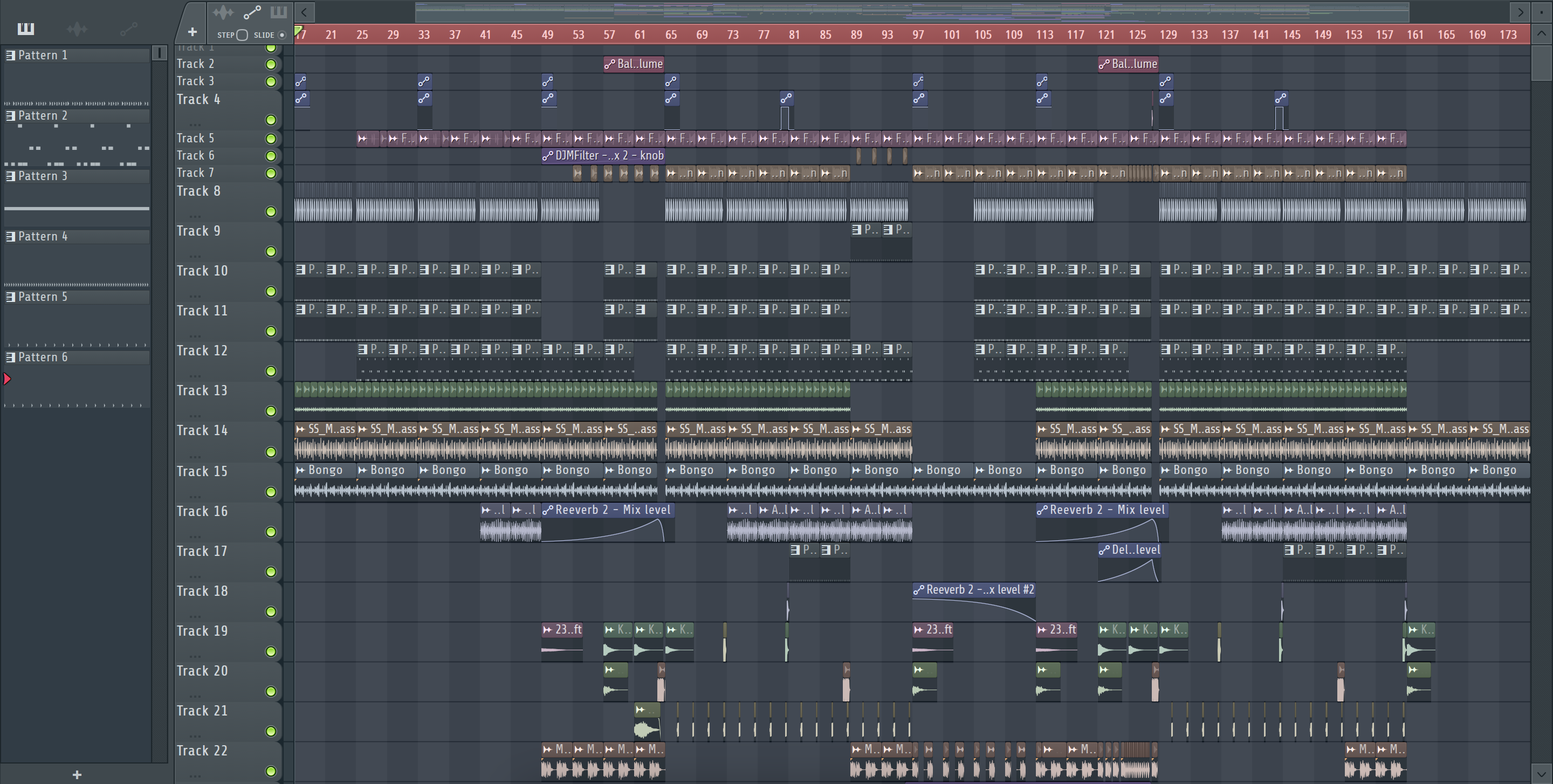
Task: Select the Track 9 label
Action: click(198, 231)
